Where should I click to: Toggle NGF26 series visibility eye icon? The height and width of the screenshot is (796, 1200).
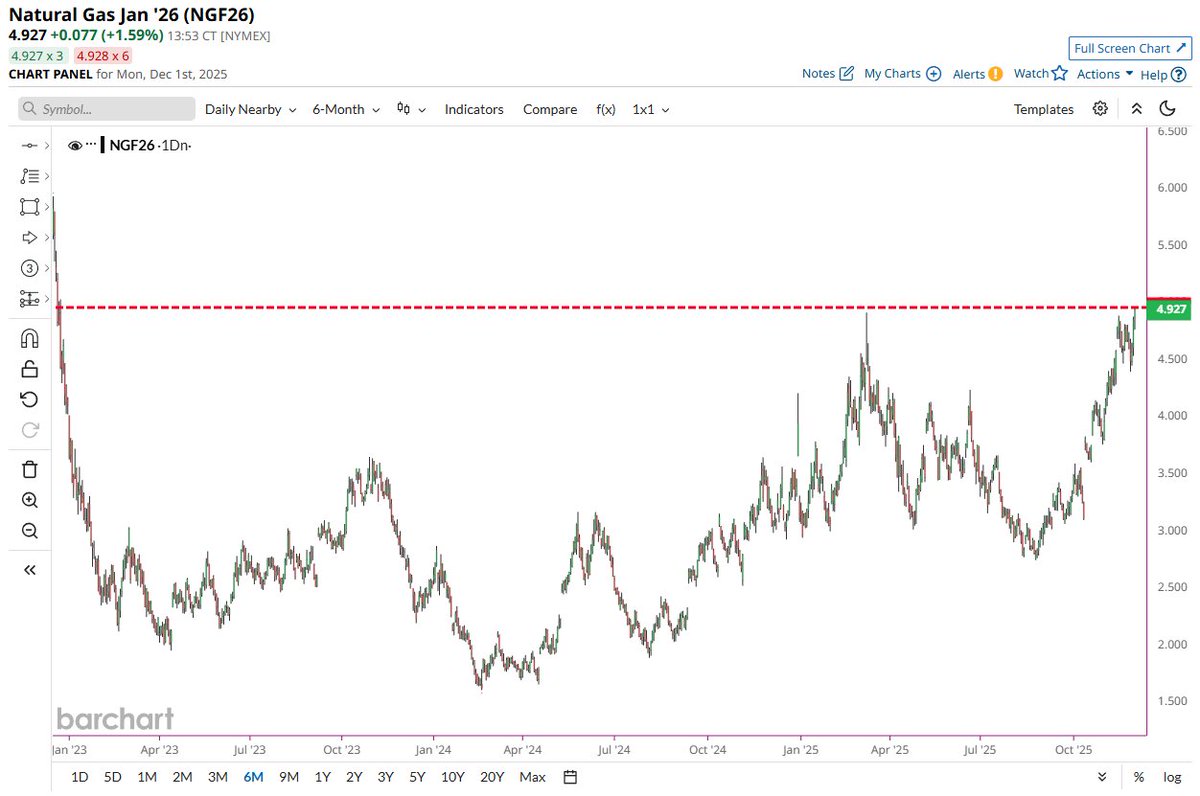75,144
